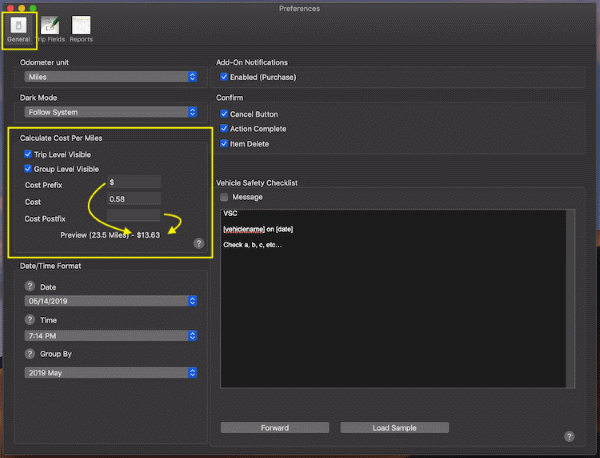This screenshot has width=600, height=458.
Task: Click the help icon beside Group By
Action: 29,354
